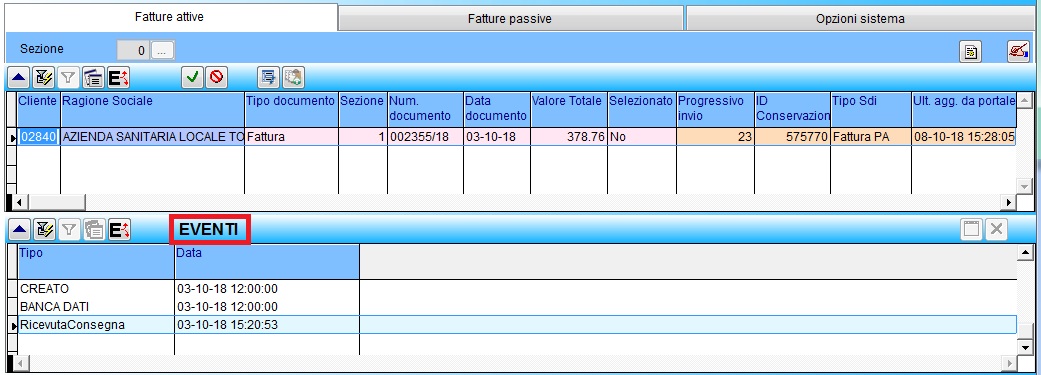Viewport: 1041px width, 375px height.
Task: Click the list-view icon in invoices toolbar
Action: [94, 78]
